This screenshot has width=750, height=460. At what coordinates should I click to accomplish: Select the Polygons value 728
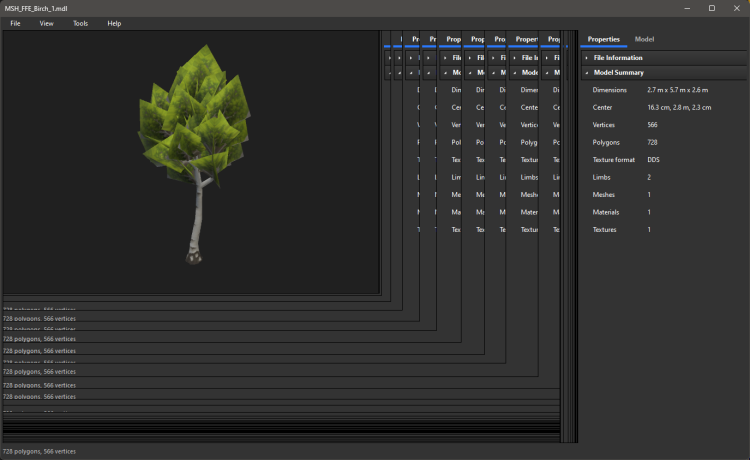coord(652,142)
